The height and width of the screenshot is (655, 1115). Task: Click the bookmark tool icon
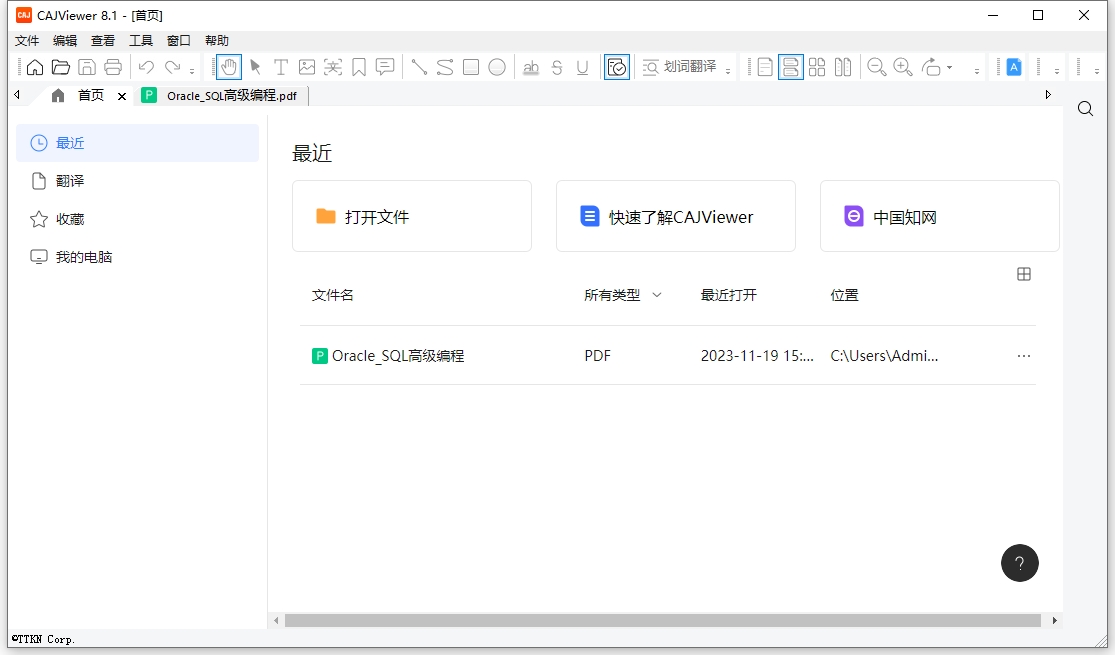click(x=359, y=67)
